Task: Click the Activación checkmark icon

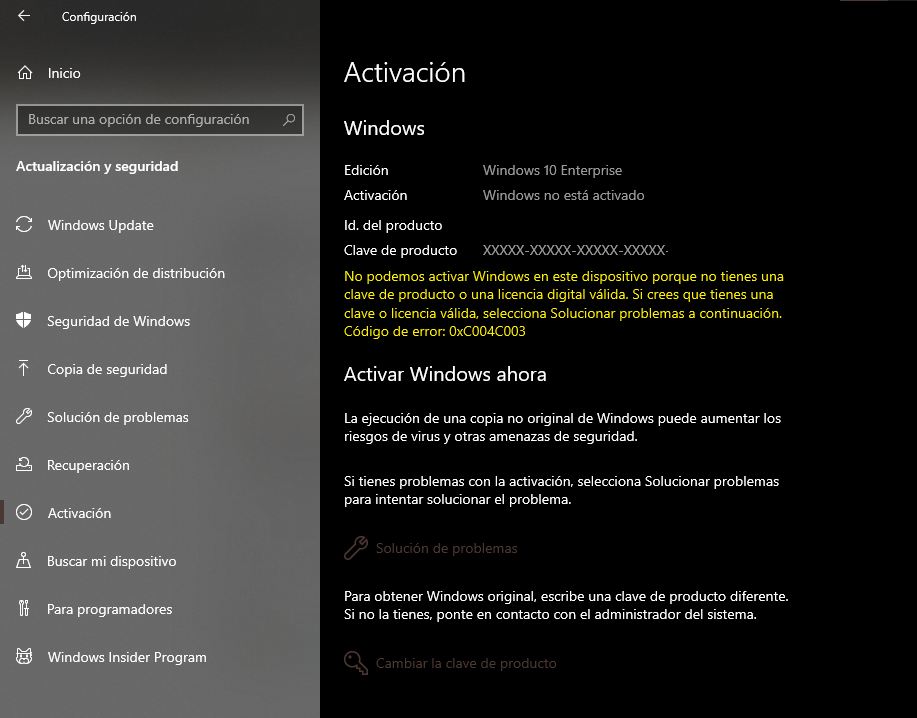Action: [24, 512]
